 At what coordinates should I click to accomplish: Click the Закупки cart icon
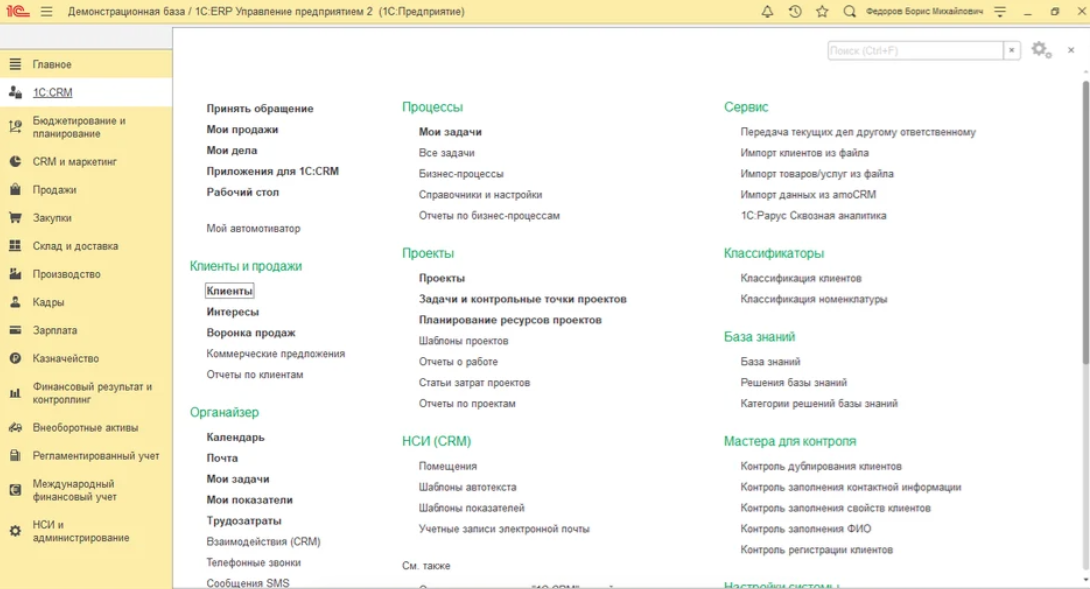click(15, 218)
